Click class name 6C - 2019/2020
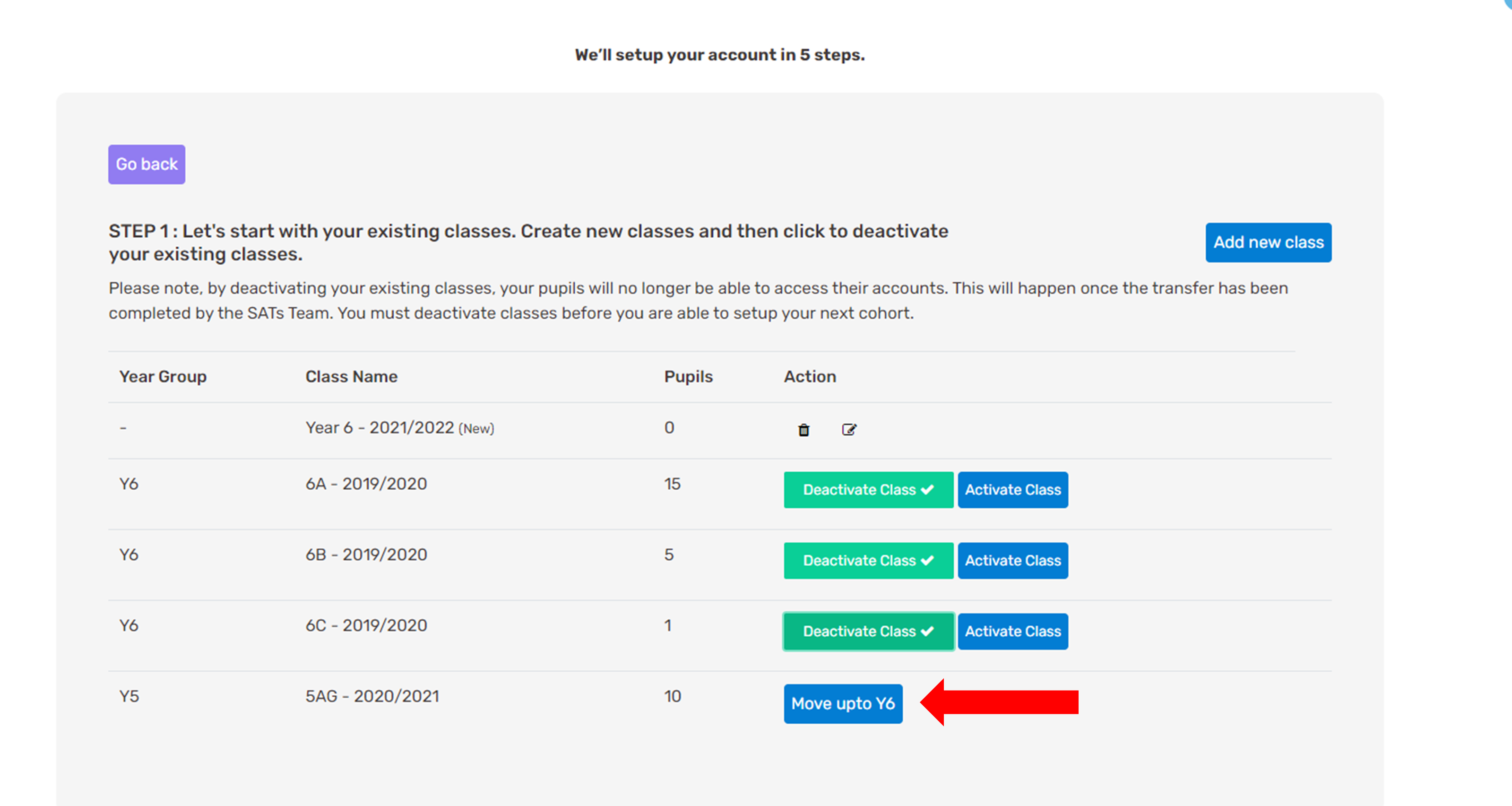The height and width of the screenshot is (806, 1512). (x=366, y=626)
